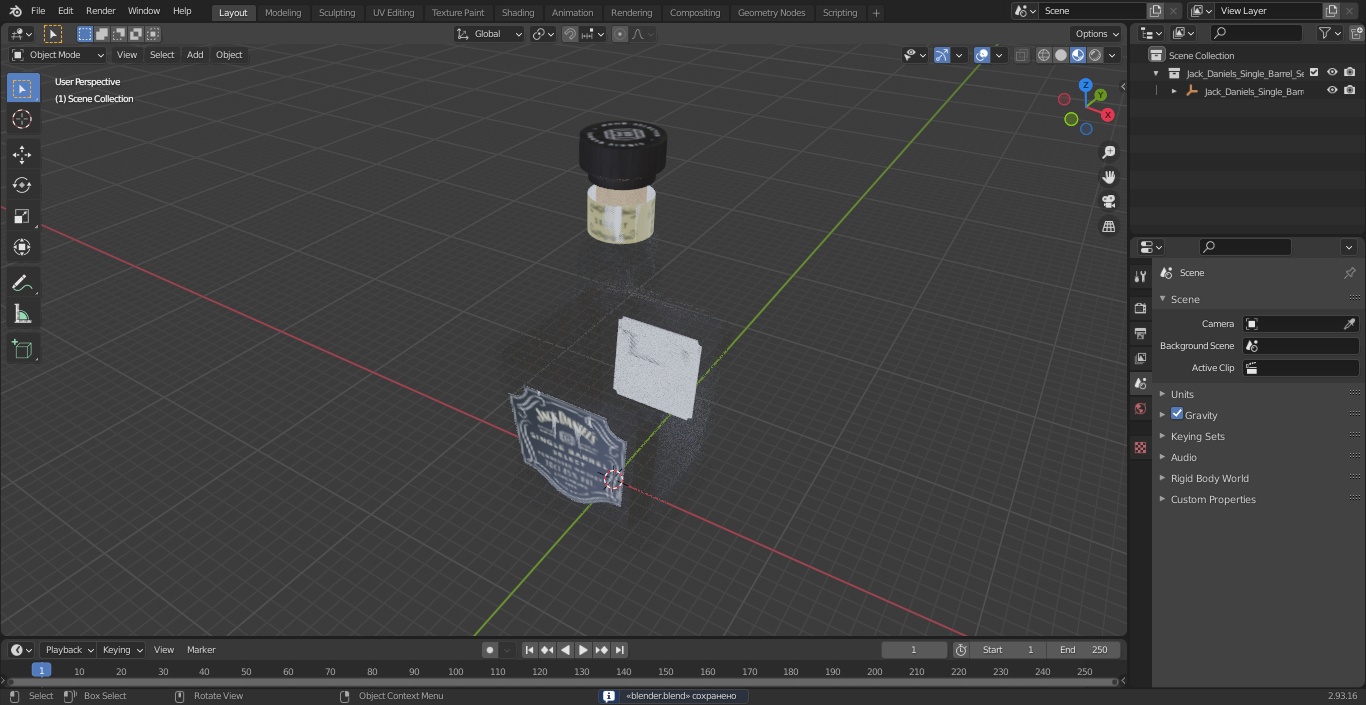This screenshot has width=1366, height=705.
Task: Select the Annotate tool
Action: point(22,283)
